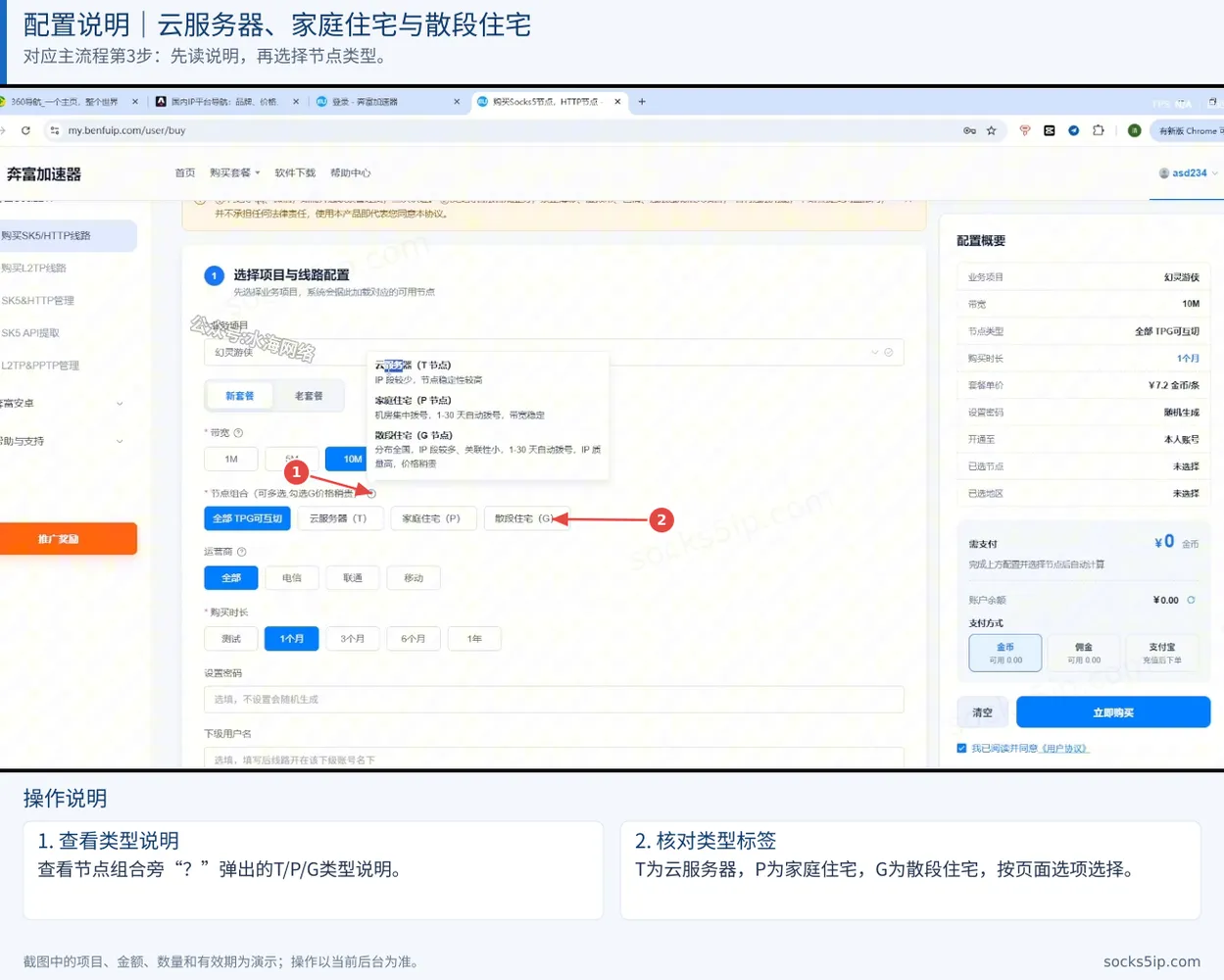Click the help icon next to 带宽

coord(238,432)
